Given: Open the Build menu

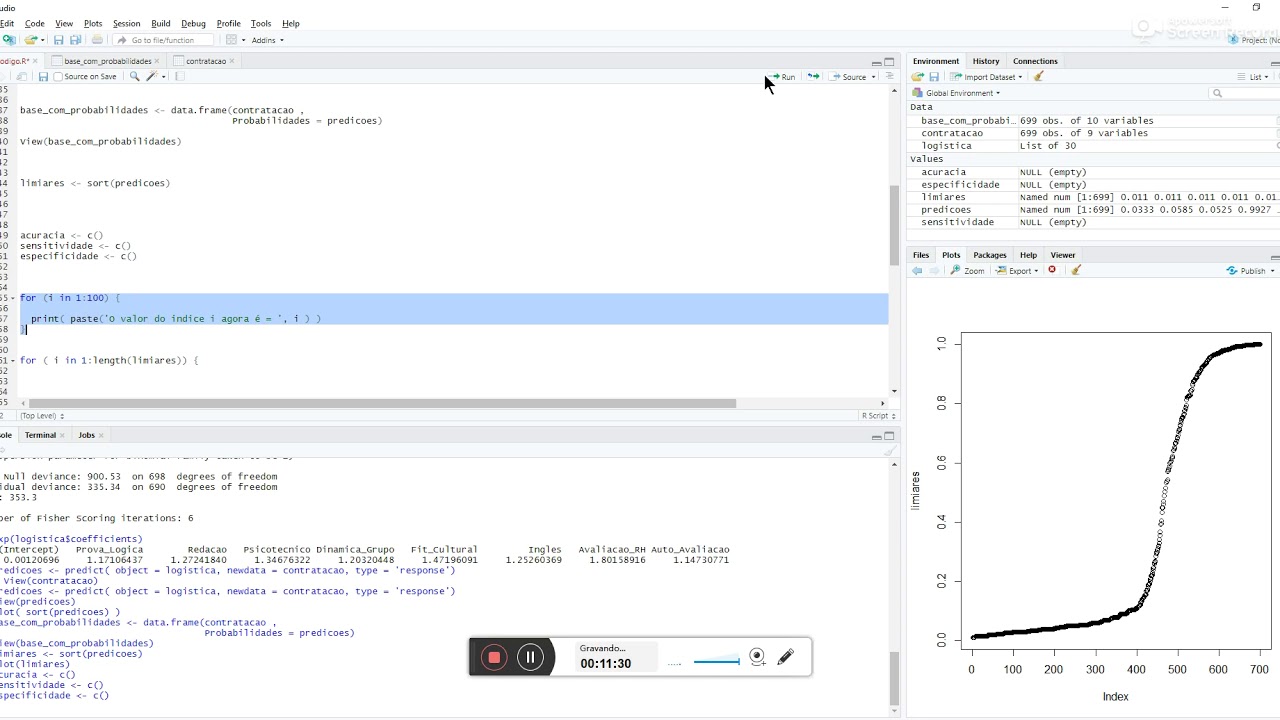Looking at the screenshot, I should pyautogui.click(x=161, y=23).
